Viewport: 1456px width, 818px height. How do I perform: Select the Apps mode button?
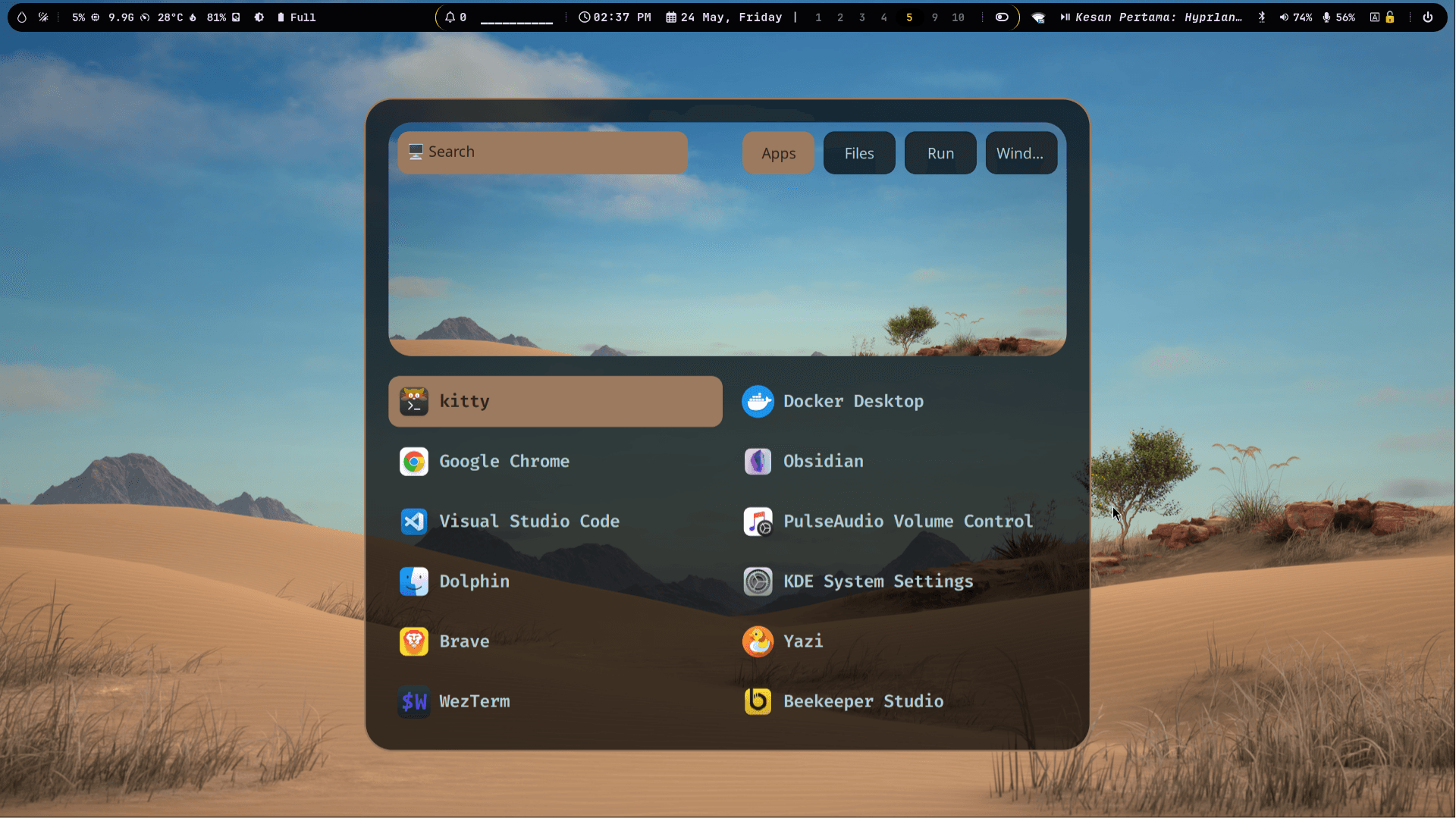point(778,153)
